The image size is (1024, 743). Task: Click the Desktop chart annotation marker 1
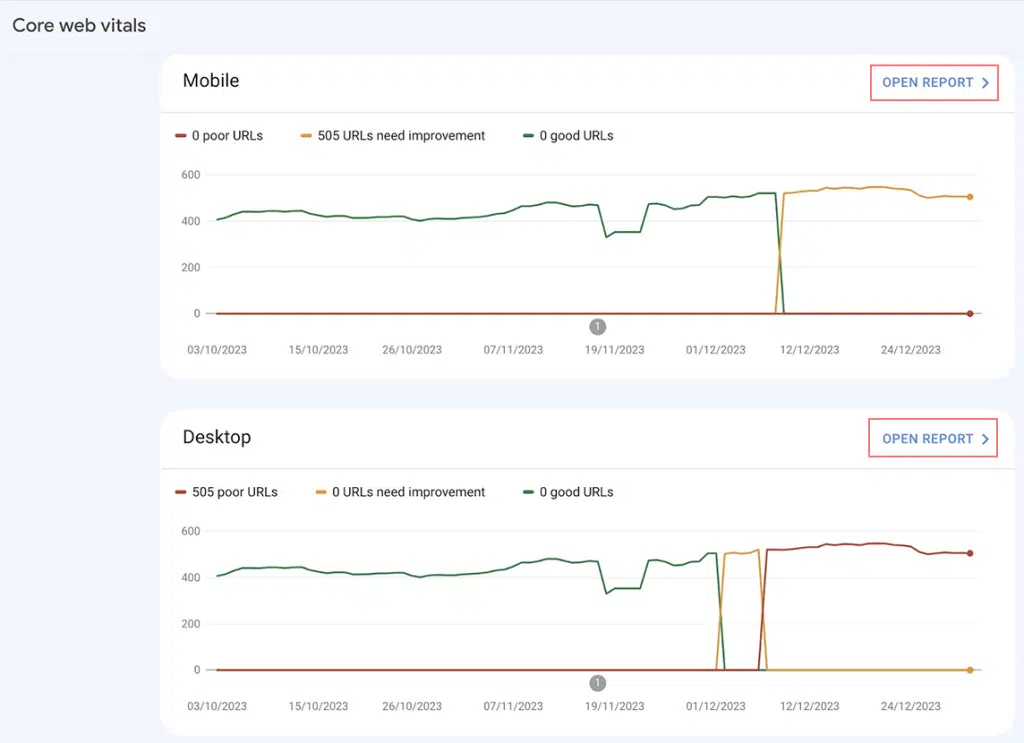[x=597, y=683]
